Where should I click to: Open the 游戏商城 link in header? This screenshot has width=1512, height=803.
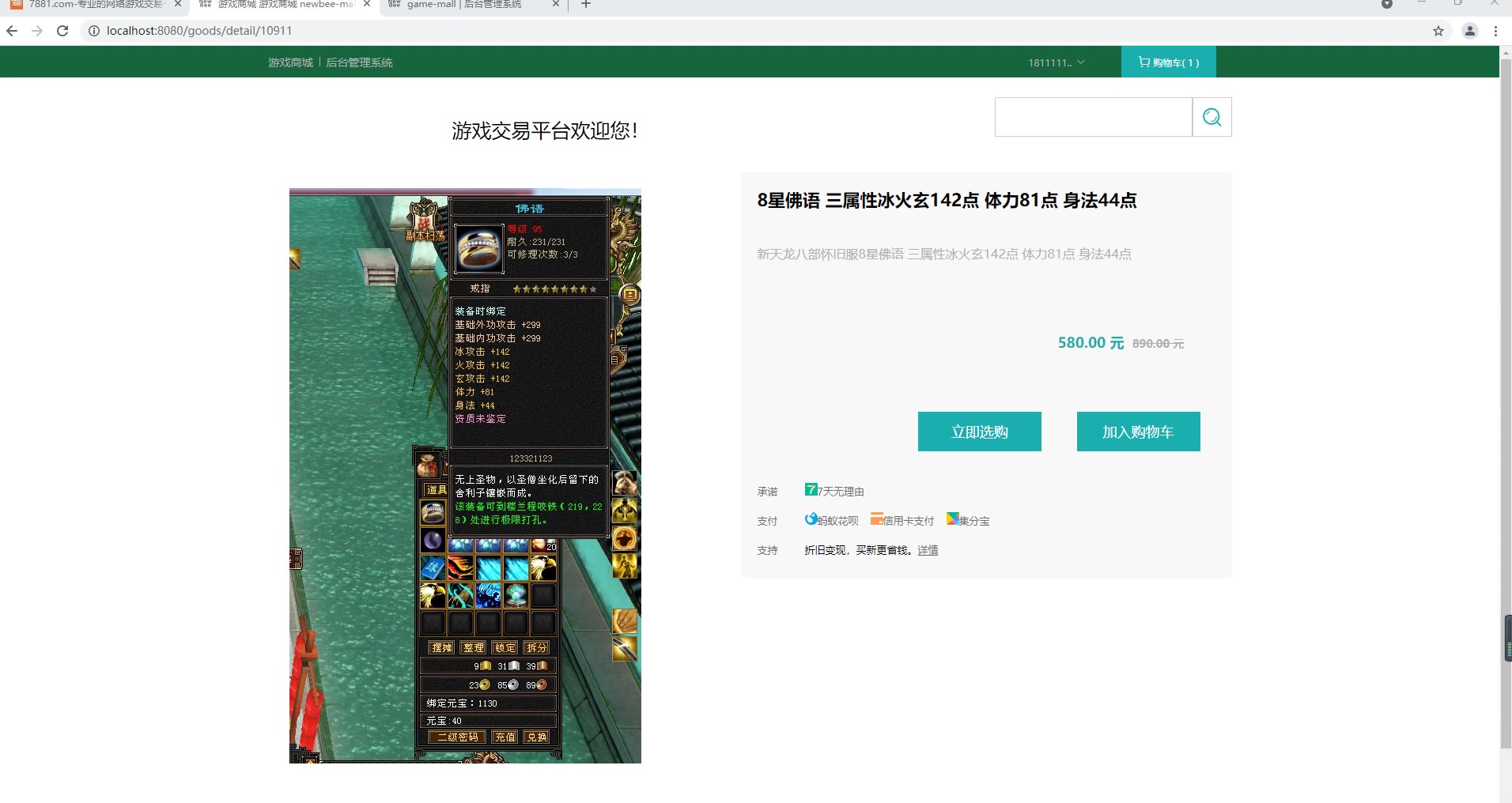click(290, 62)
